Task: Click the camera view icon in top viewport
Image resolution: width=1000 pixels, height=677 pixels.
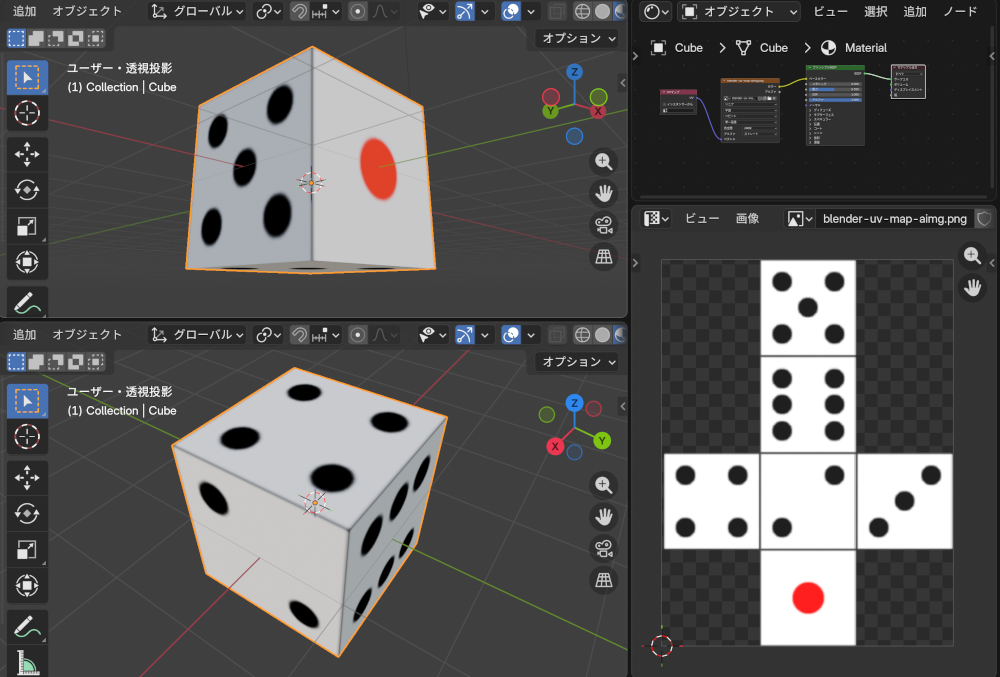Action: click(x=603, y=225)
